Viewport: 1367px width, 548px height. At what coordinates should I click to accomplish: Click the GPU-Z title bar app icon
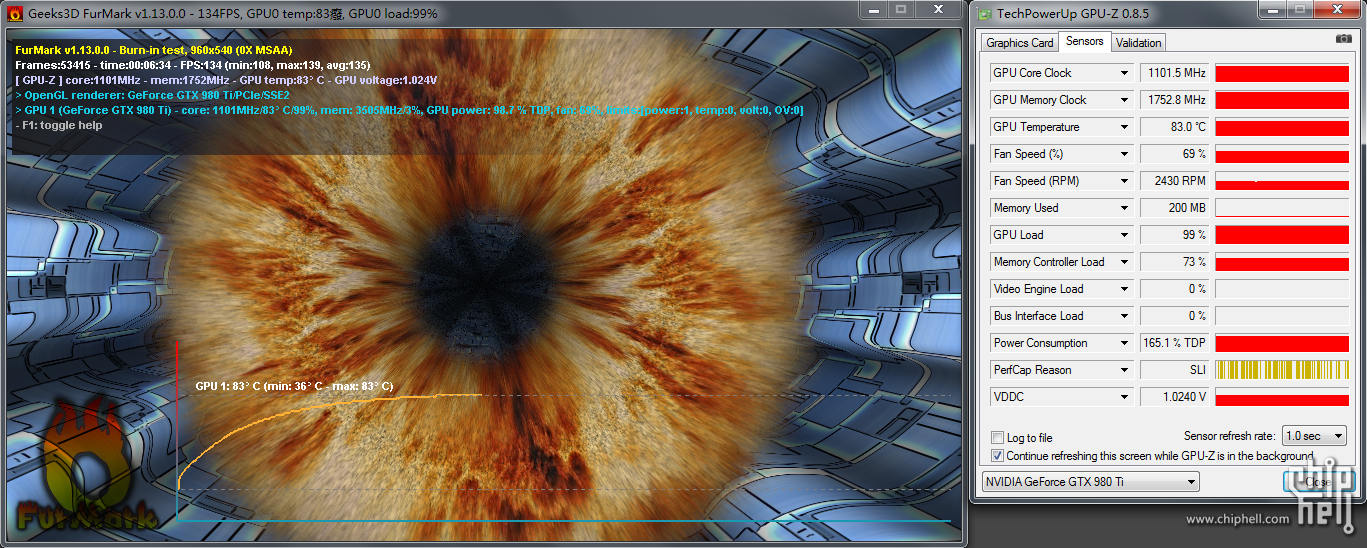985,13
